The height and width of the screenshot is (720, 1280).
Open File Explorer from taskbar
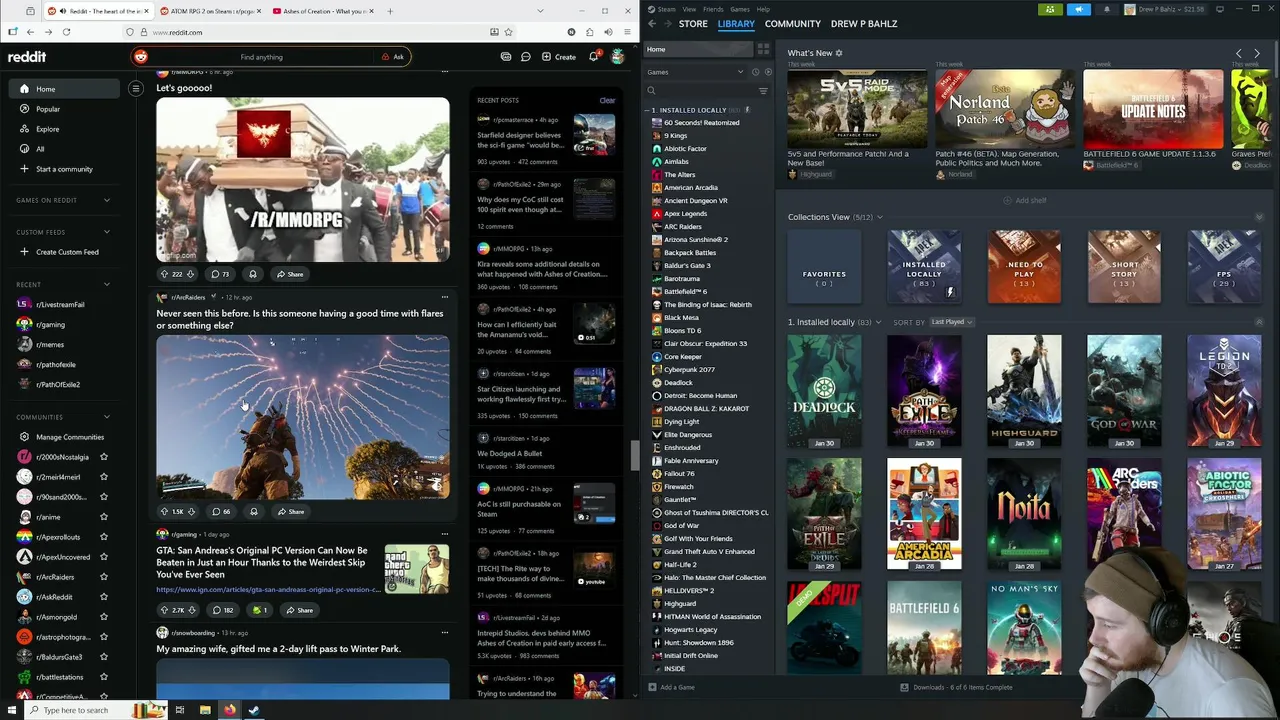(x=205, y=710)
